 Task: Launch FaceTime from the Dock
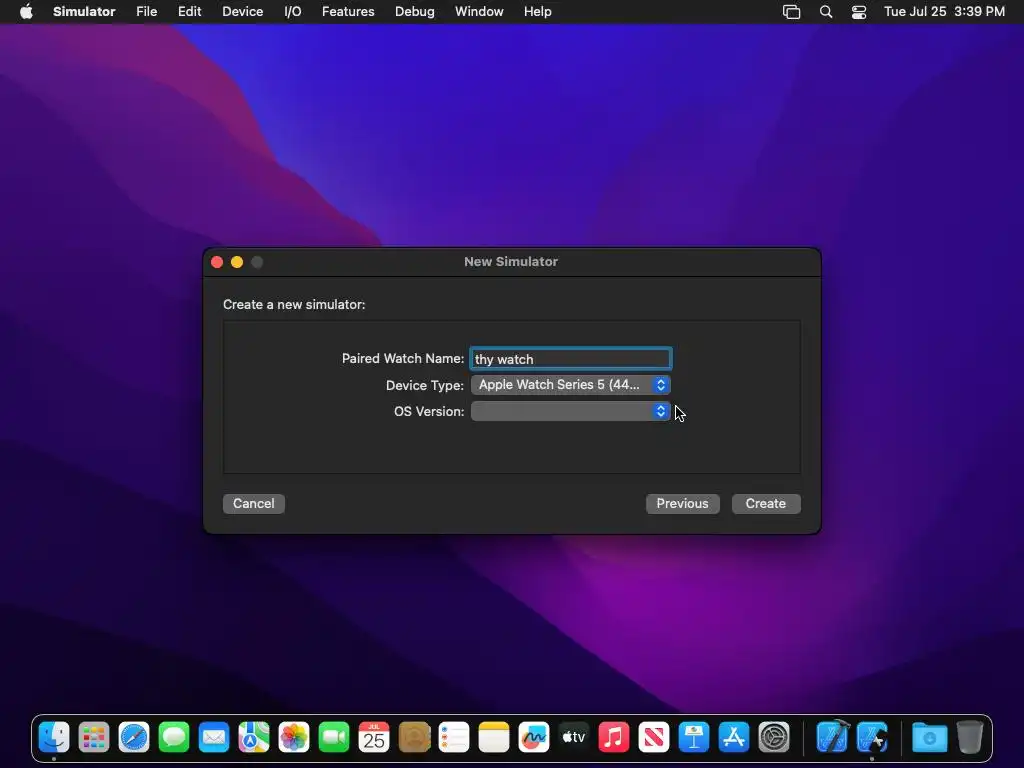[x=334, y=738]
